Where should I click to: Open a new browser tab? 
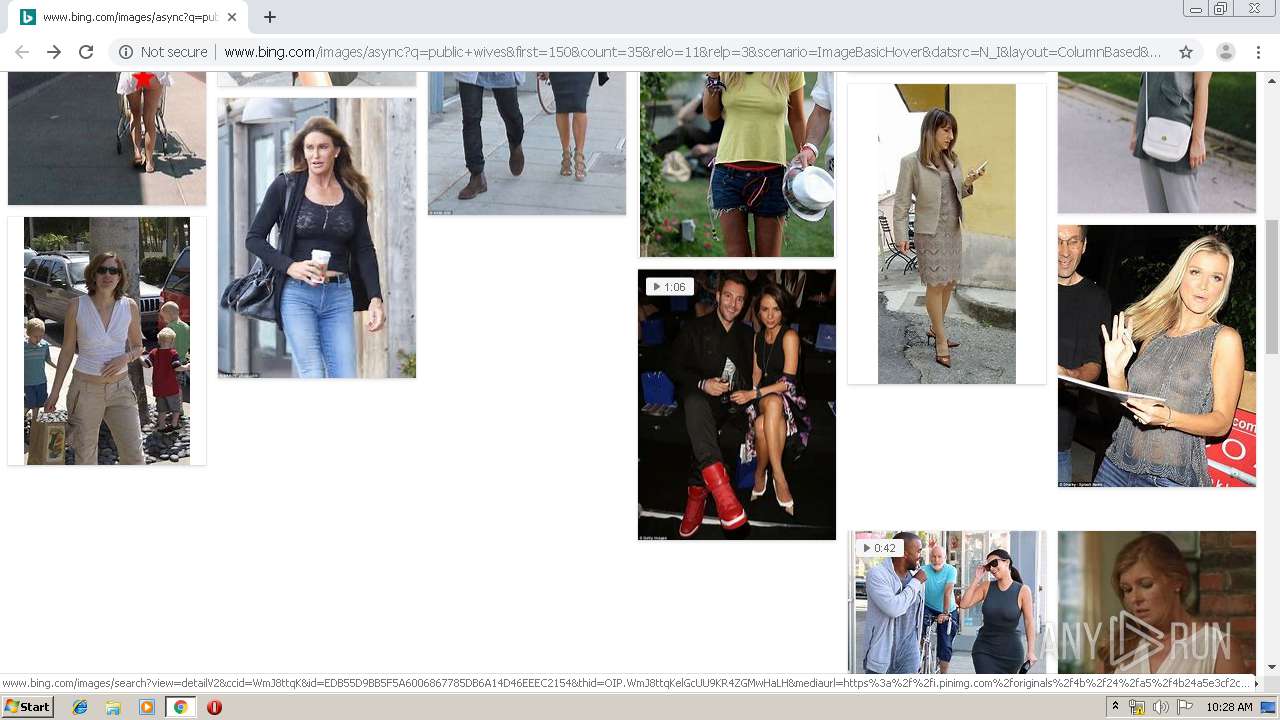(x=270, y=17)
